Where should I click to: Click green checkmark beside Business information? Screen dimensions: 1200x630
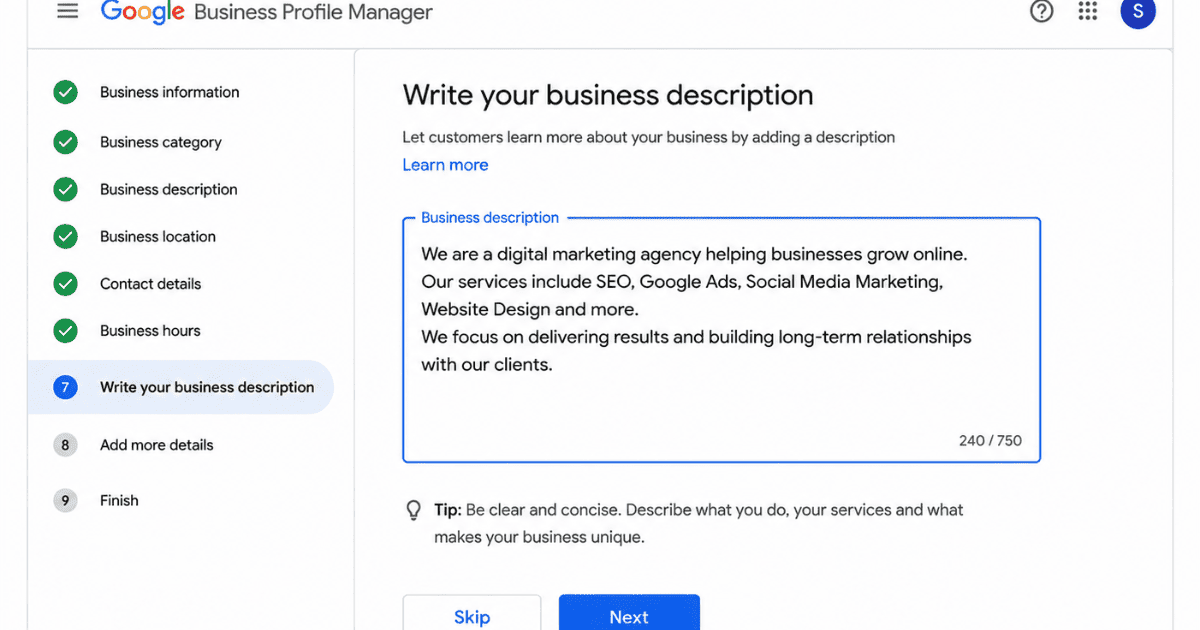tap(65, 93)
